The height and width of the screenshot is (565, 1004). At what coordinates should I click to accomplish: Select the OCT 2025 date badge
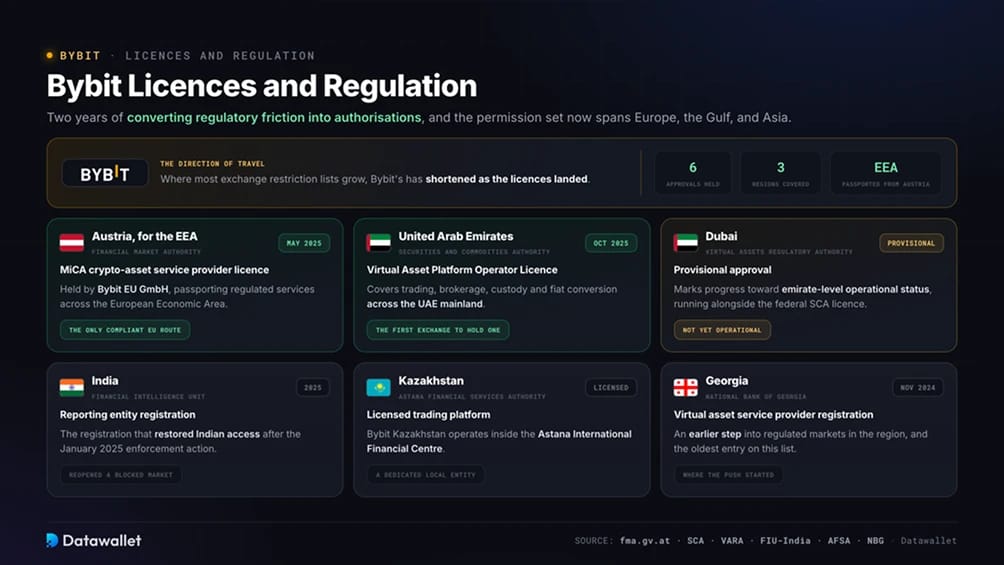[x=611, y=243]
